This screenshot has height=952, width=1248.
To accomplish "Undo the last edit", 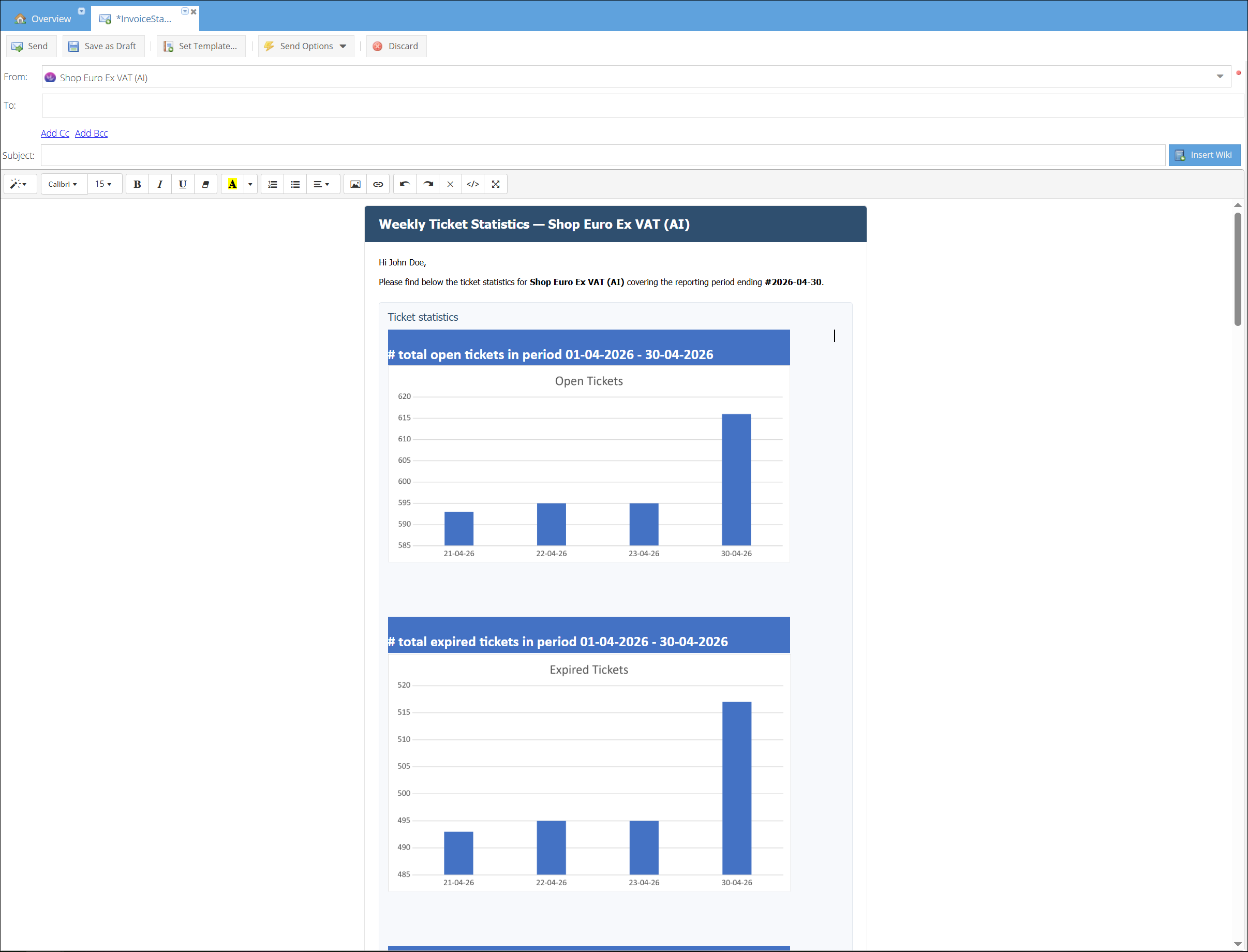I will [405, 184].
